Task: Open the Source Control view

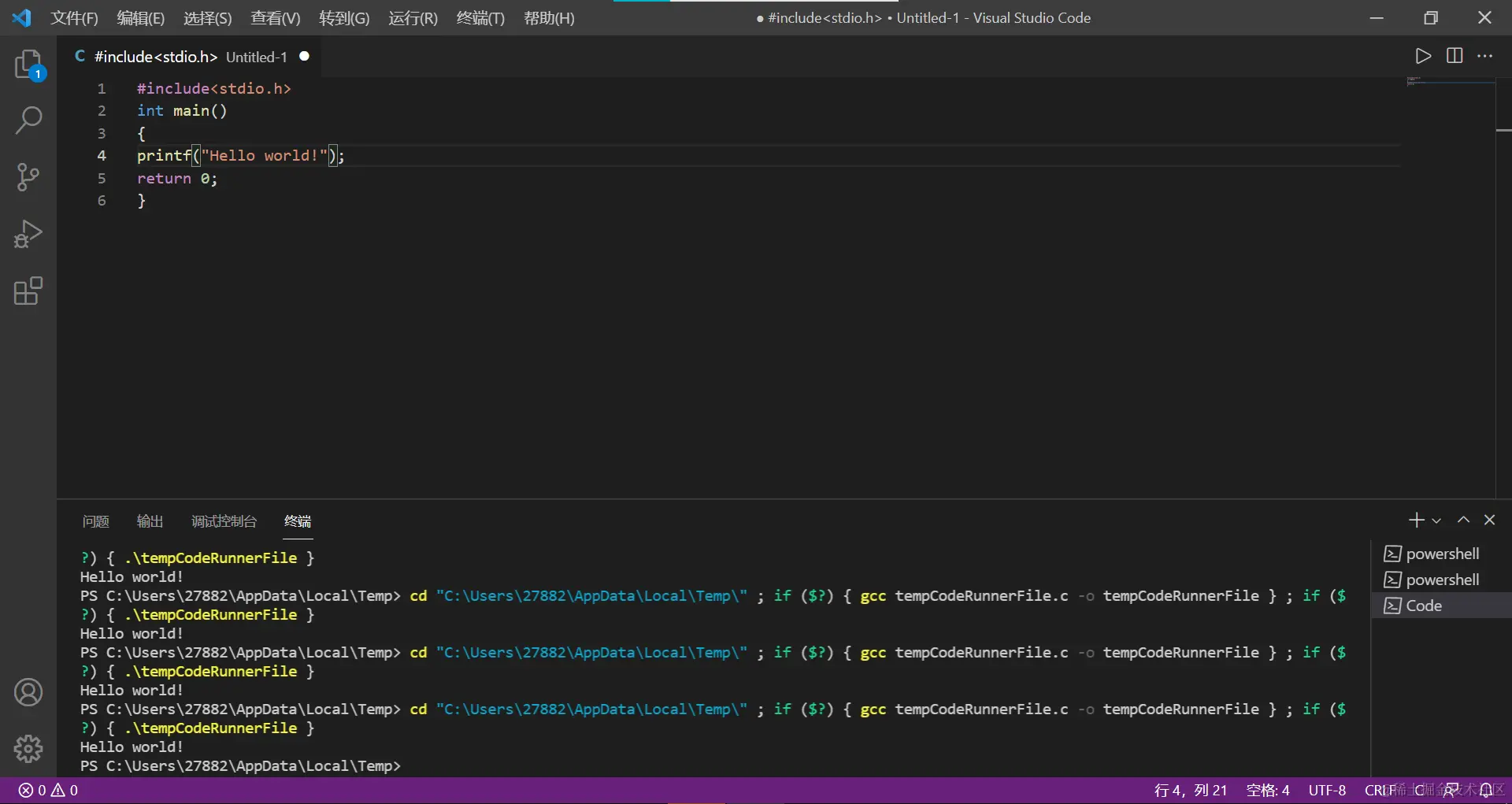Action: (28, 177)
